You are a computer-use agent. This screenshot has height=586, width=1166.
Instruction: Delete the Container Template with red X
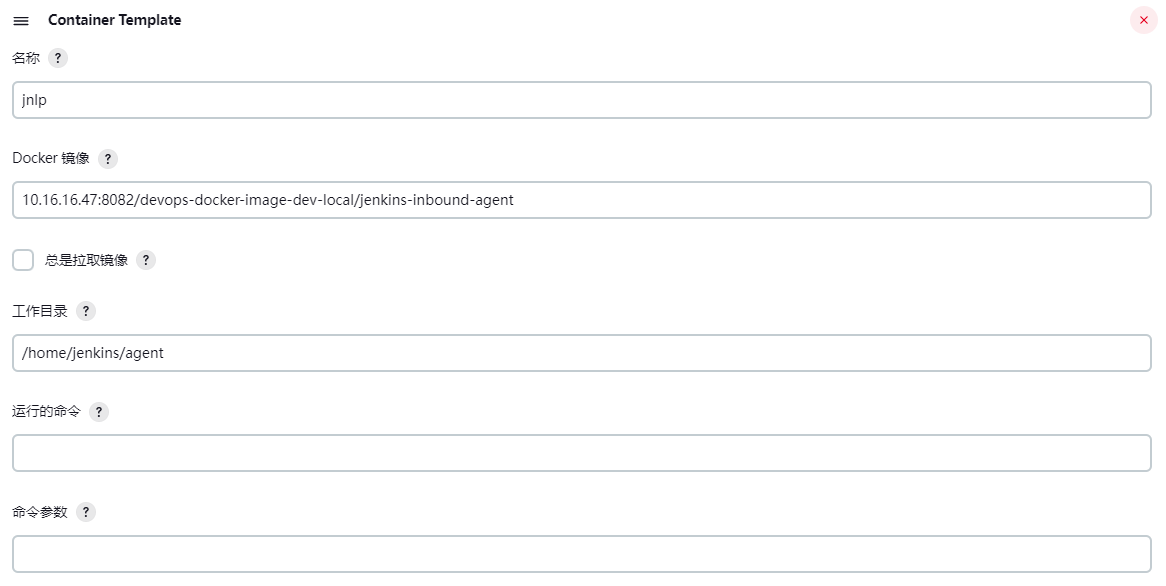1144,20
